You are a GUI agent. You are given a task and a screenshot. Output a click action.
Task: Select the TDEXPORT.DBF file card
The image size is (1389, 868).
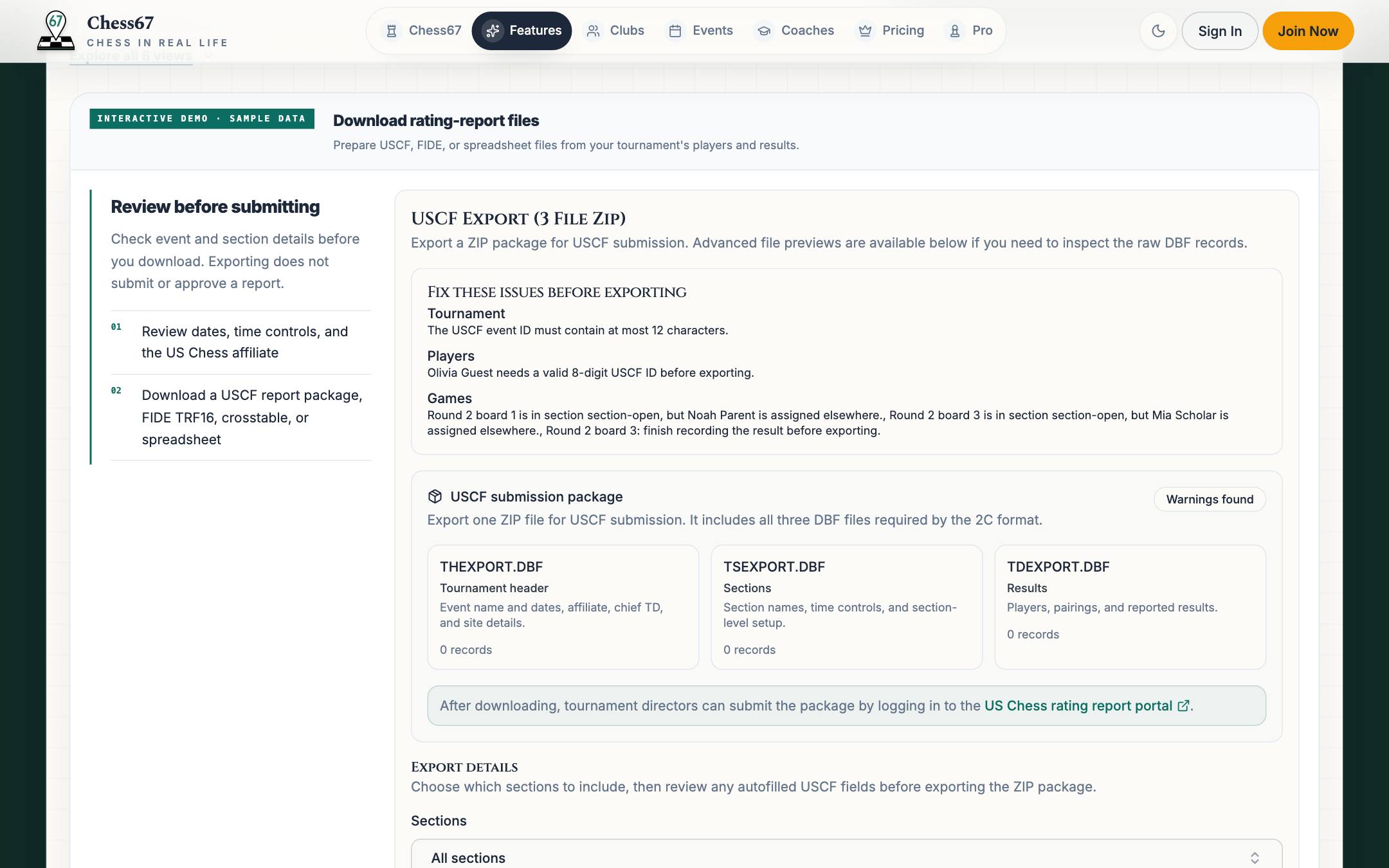coord(1130,607)
